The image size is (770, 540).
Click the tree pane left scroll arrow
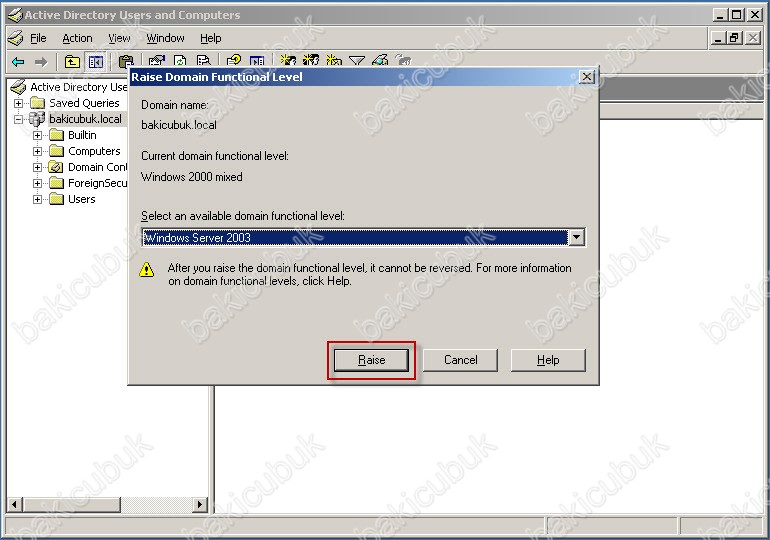14,504
